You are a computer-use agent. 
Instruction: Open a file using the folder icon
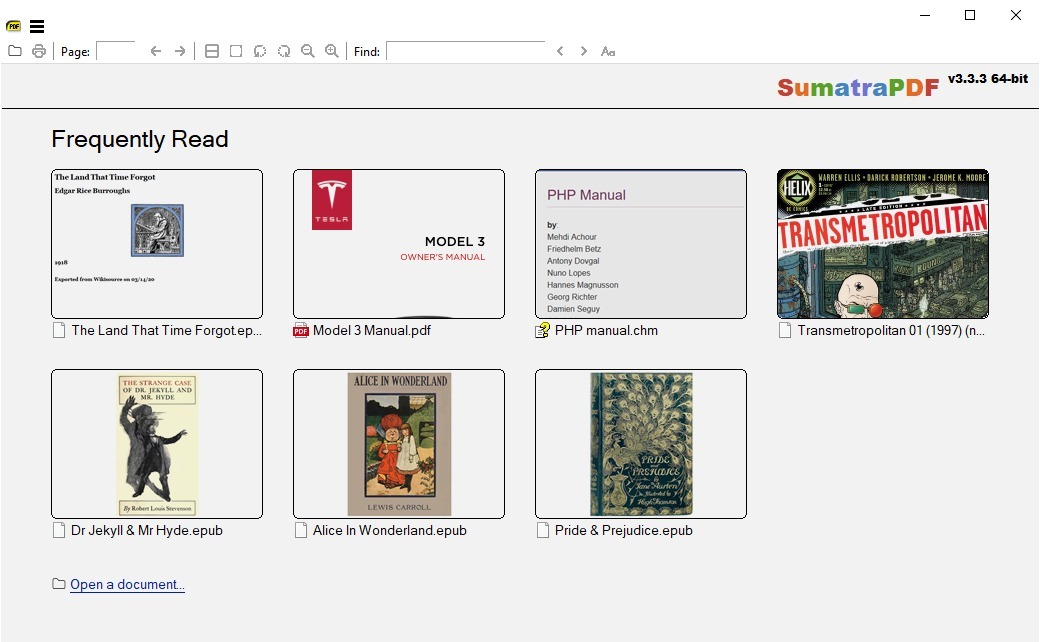pos(14,50)
